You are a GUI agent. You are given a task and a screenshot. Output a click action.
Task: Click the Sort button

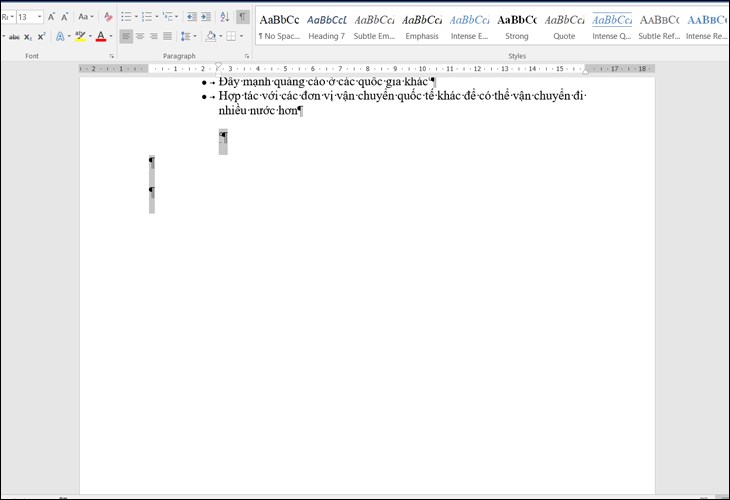pyautogui.click(x=224, y=17)
